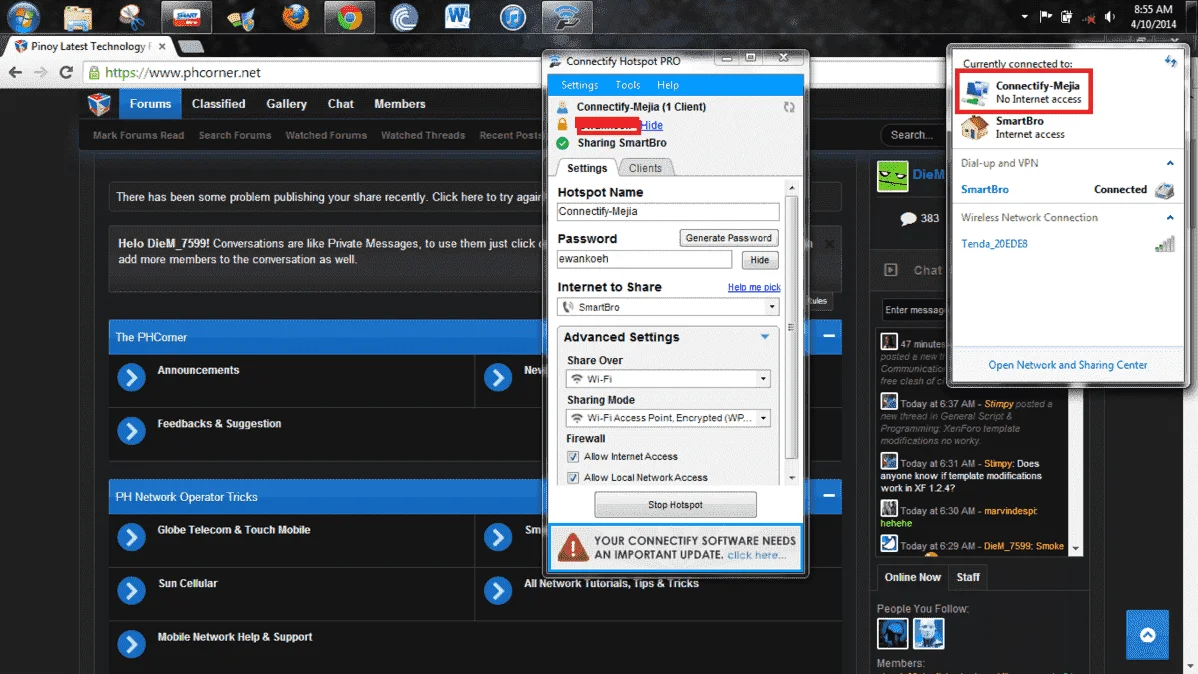Open the Action Center flag icon

coord(1045,17)
